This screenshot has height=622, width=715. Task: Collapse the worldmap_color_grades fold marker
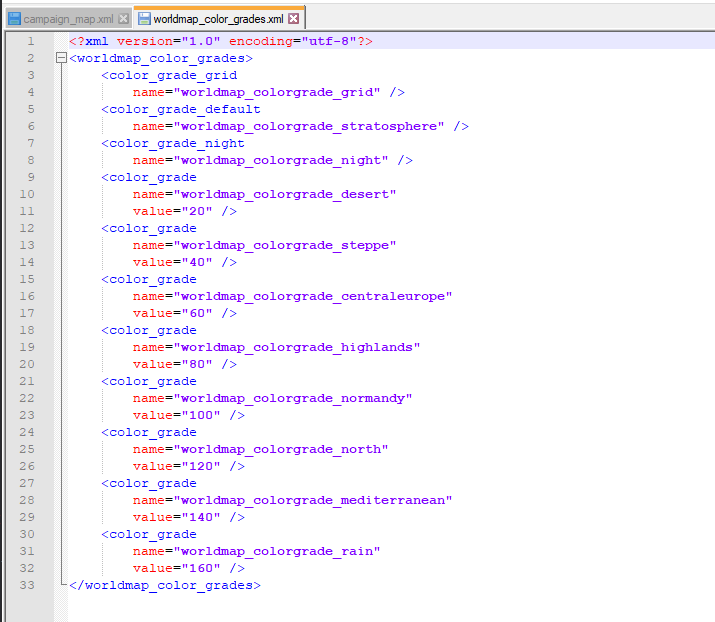(x=61, y=58)
